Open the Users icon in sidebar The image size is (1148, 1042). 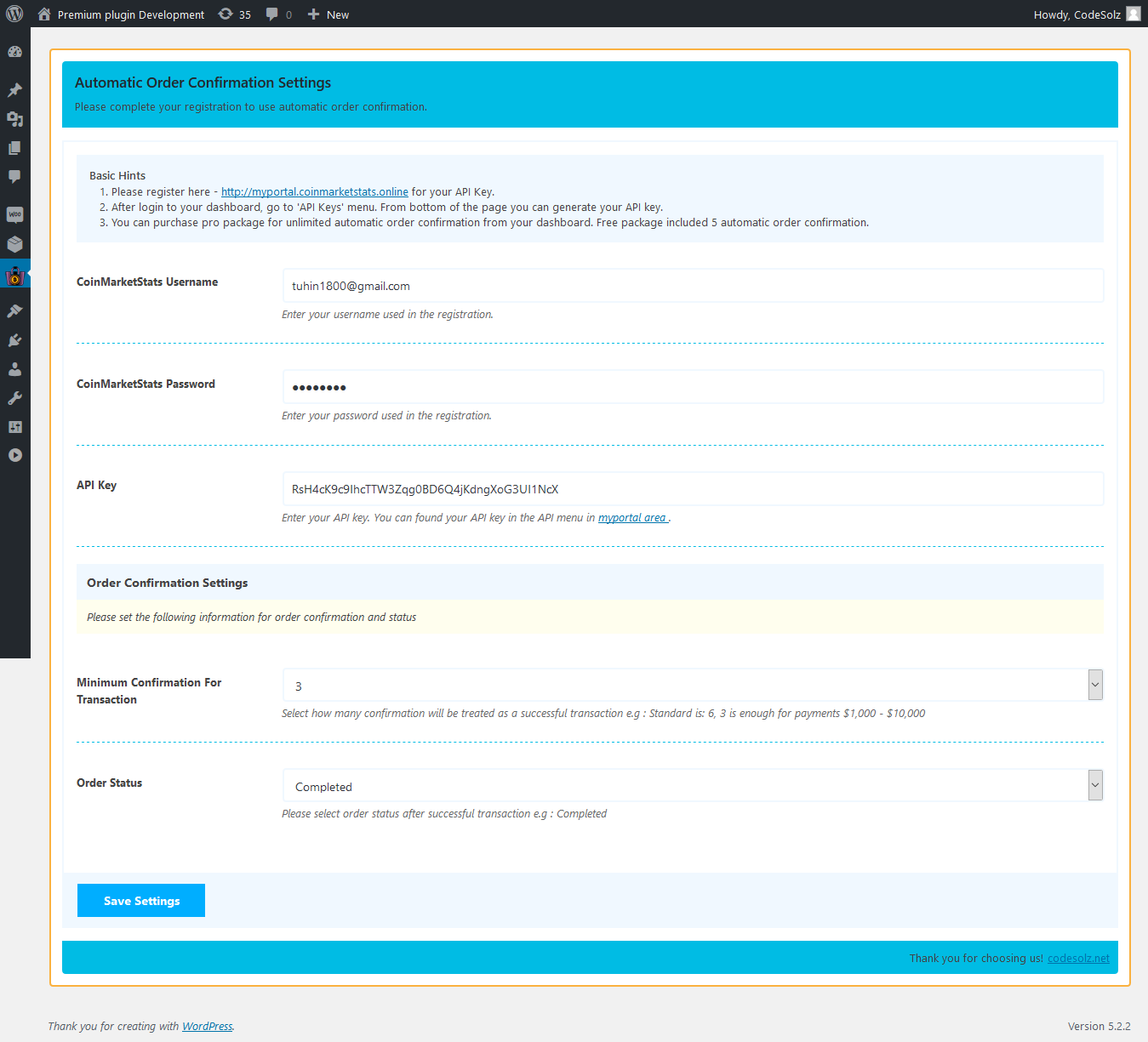pos(14,369)
